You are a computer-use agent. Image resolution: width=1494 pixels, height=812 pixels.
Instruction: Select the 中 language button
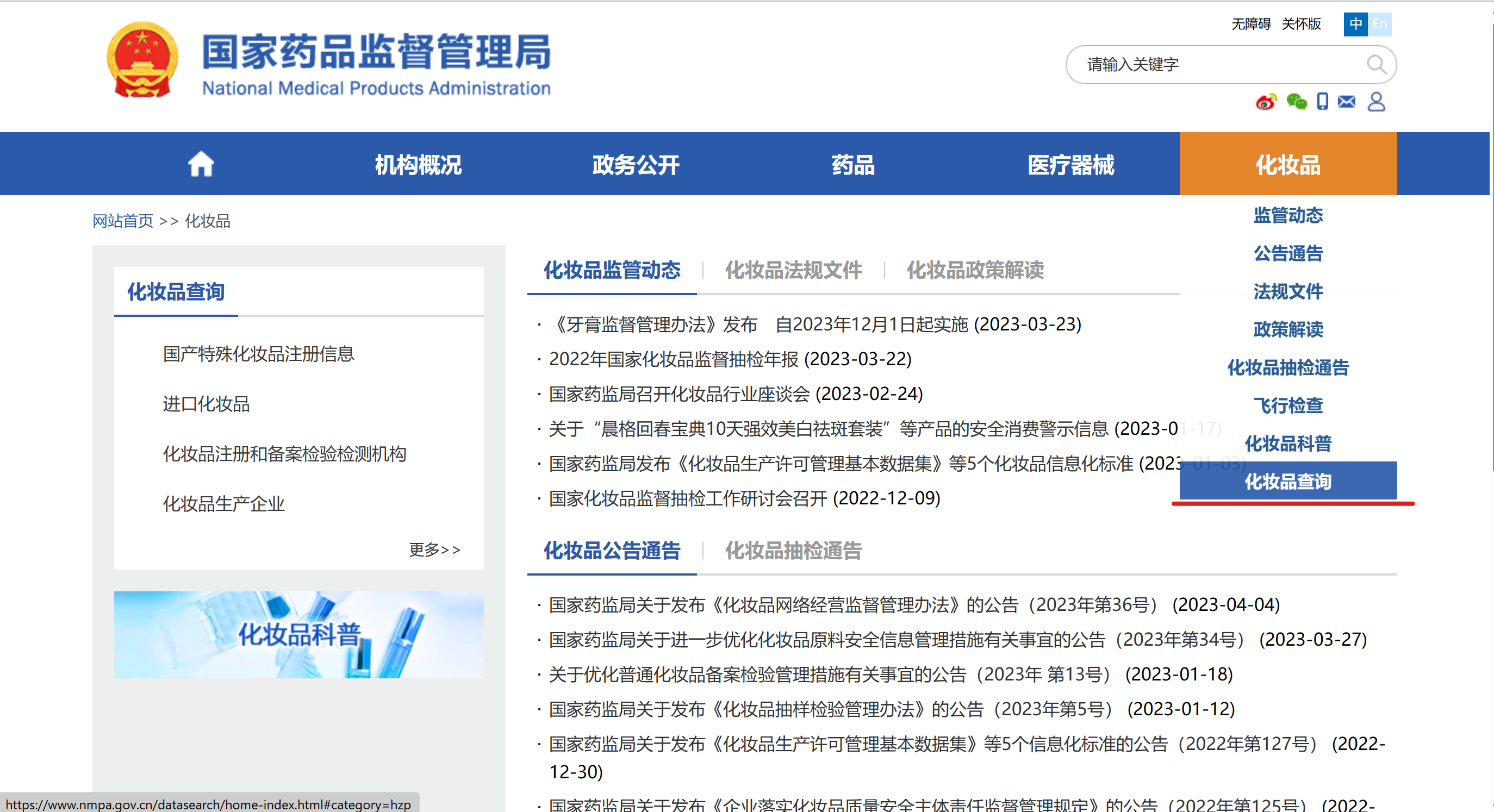click(x=1355, y=24)
